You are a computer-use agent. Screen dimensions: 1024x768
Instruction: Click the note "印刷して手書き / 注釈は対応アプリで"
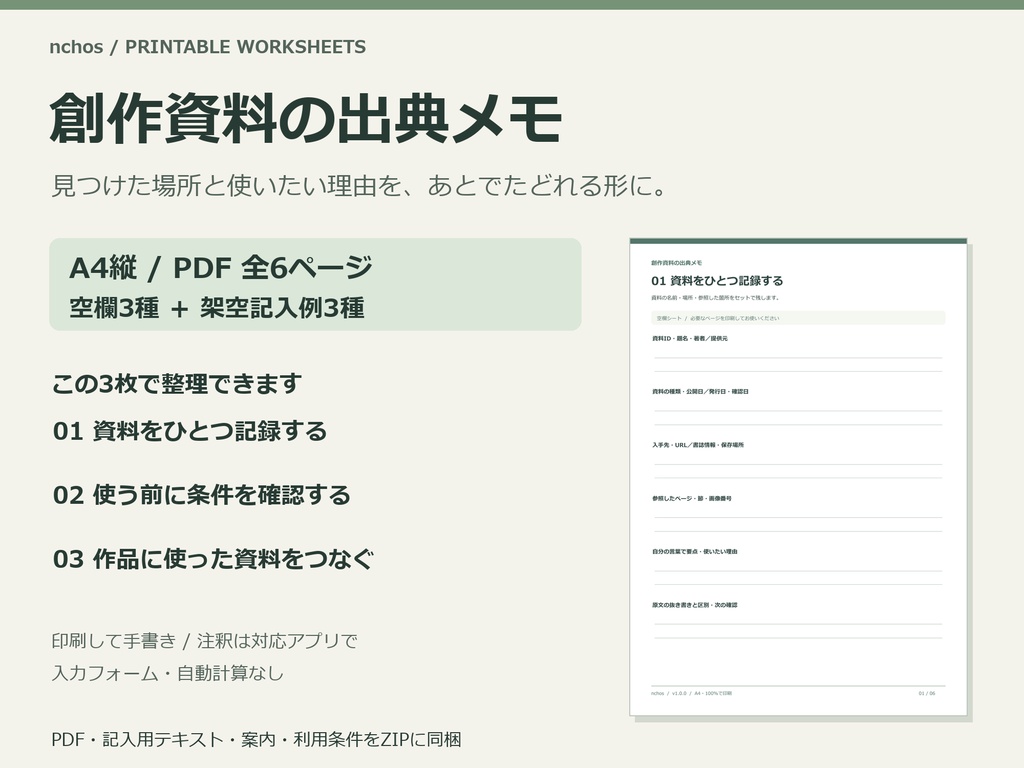204,641
